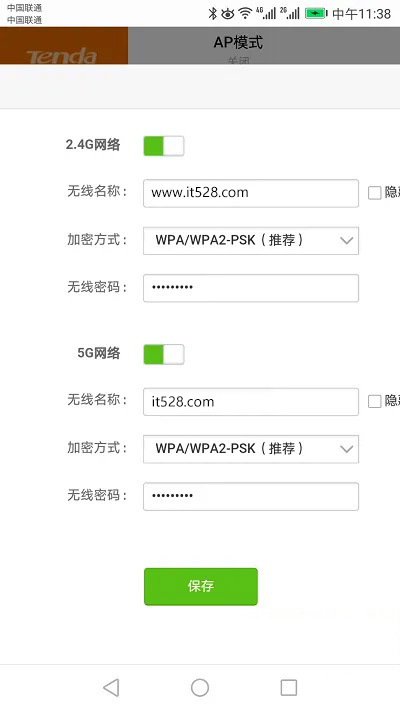
Task: Focus the 2.4G 无线密码 password field
Action: (251, 288)
